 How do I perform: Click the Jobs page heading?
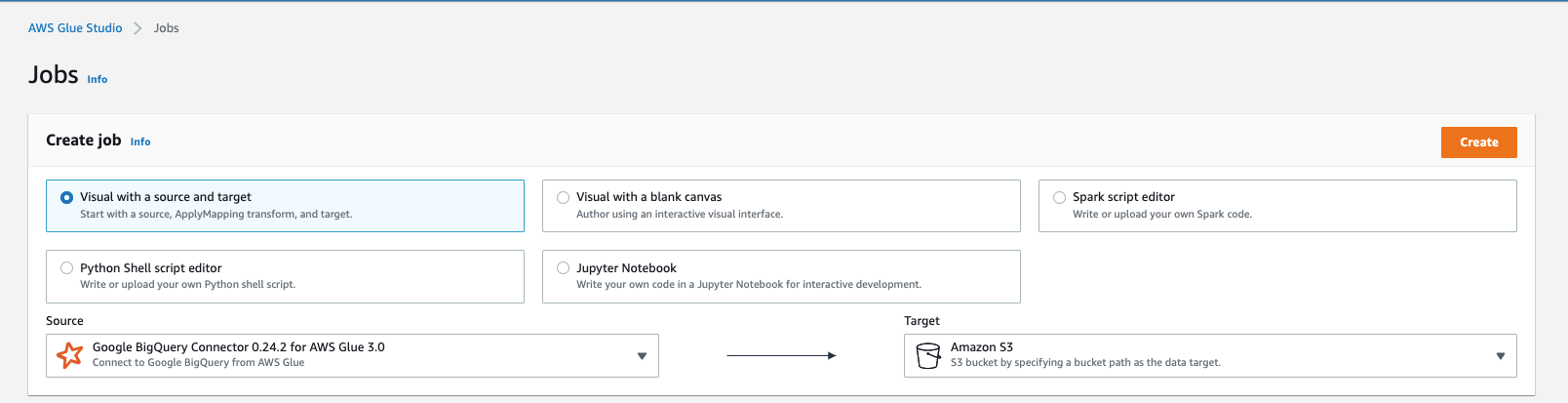(x=54, y=75)
